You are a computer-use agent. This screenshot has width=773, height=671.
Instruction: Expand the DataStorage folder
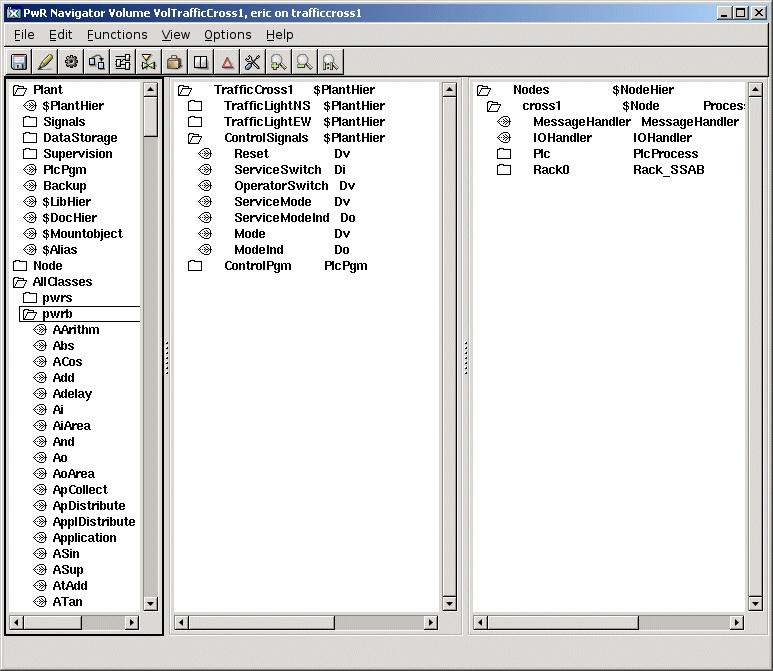click(x=30, y=138)
